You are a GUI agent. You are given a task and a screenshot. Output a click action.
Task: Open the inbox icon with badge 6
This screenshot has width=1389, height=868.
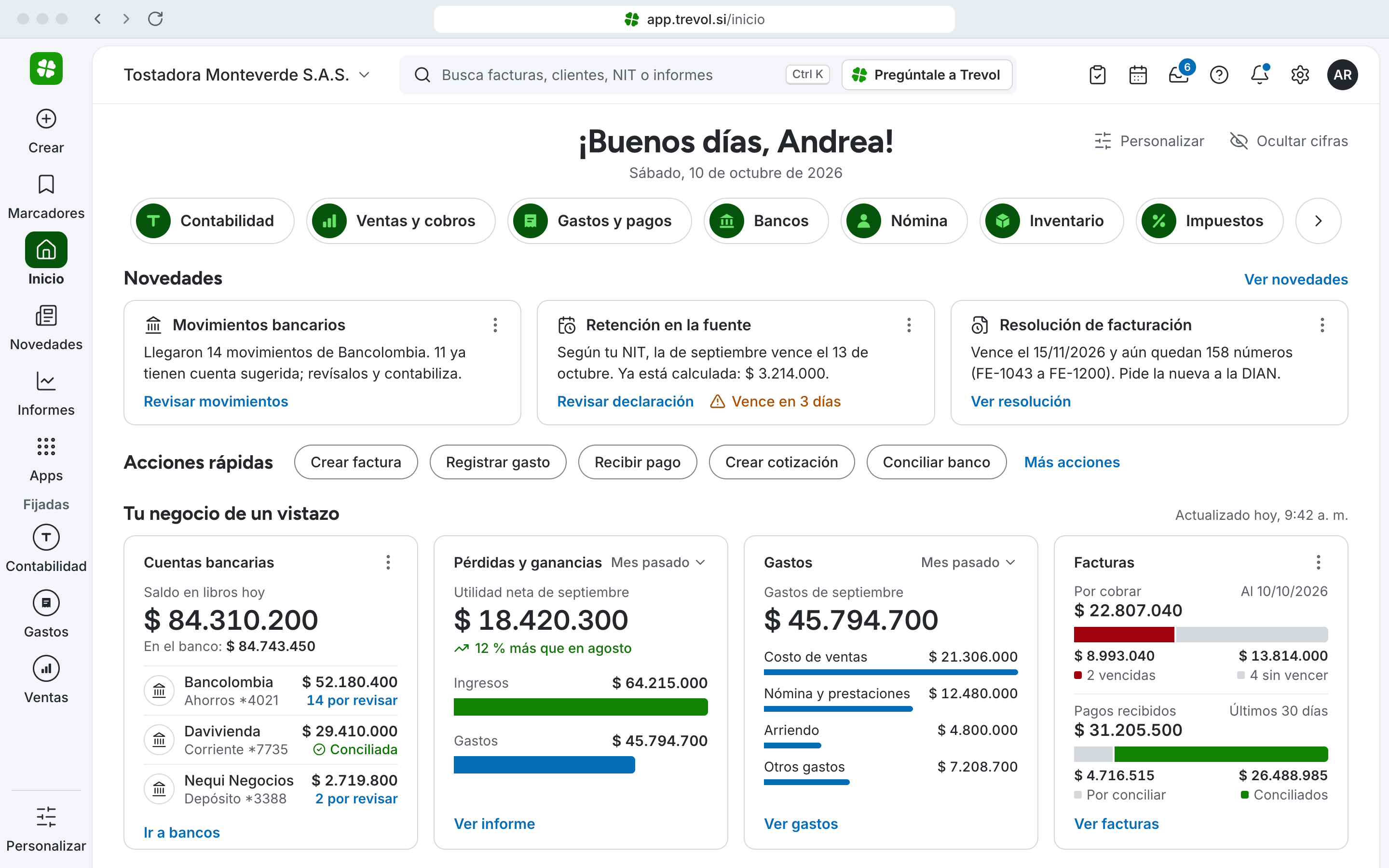click(1179, 75)
